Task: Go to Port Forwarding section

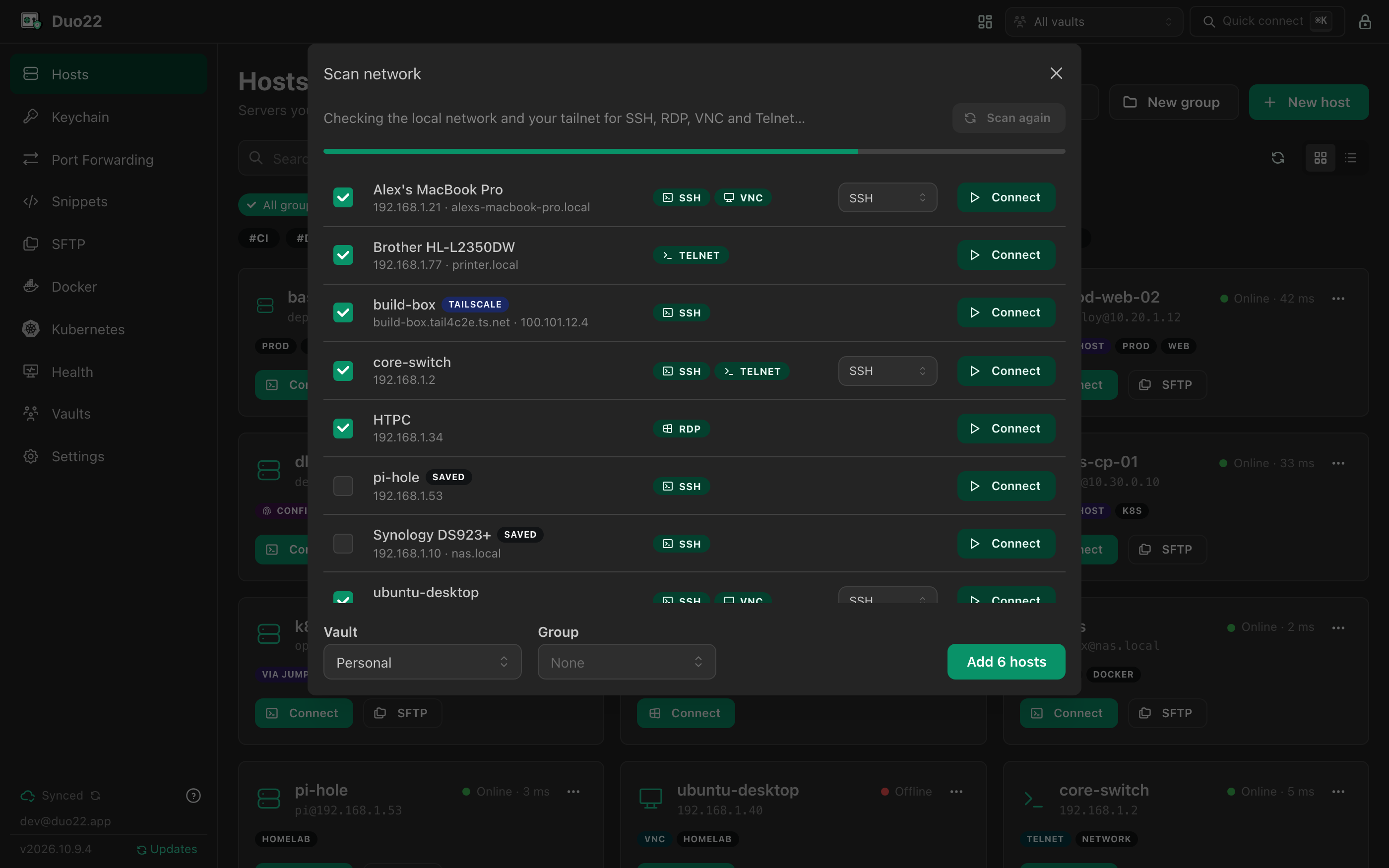Action: pos(109,160)
